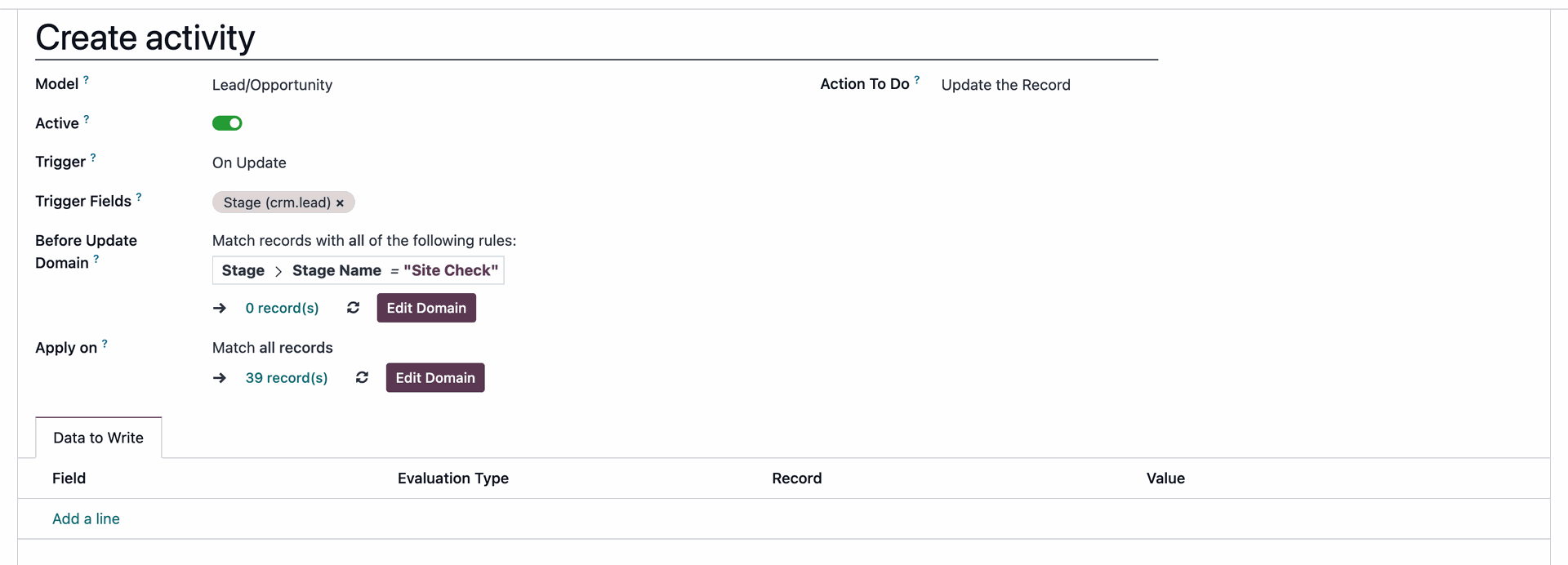This screenshot has width=1568, height=565.
Task: Open the Model field Lead/Opportunity
Action: (x=272, y=85)
